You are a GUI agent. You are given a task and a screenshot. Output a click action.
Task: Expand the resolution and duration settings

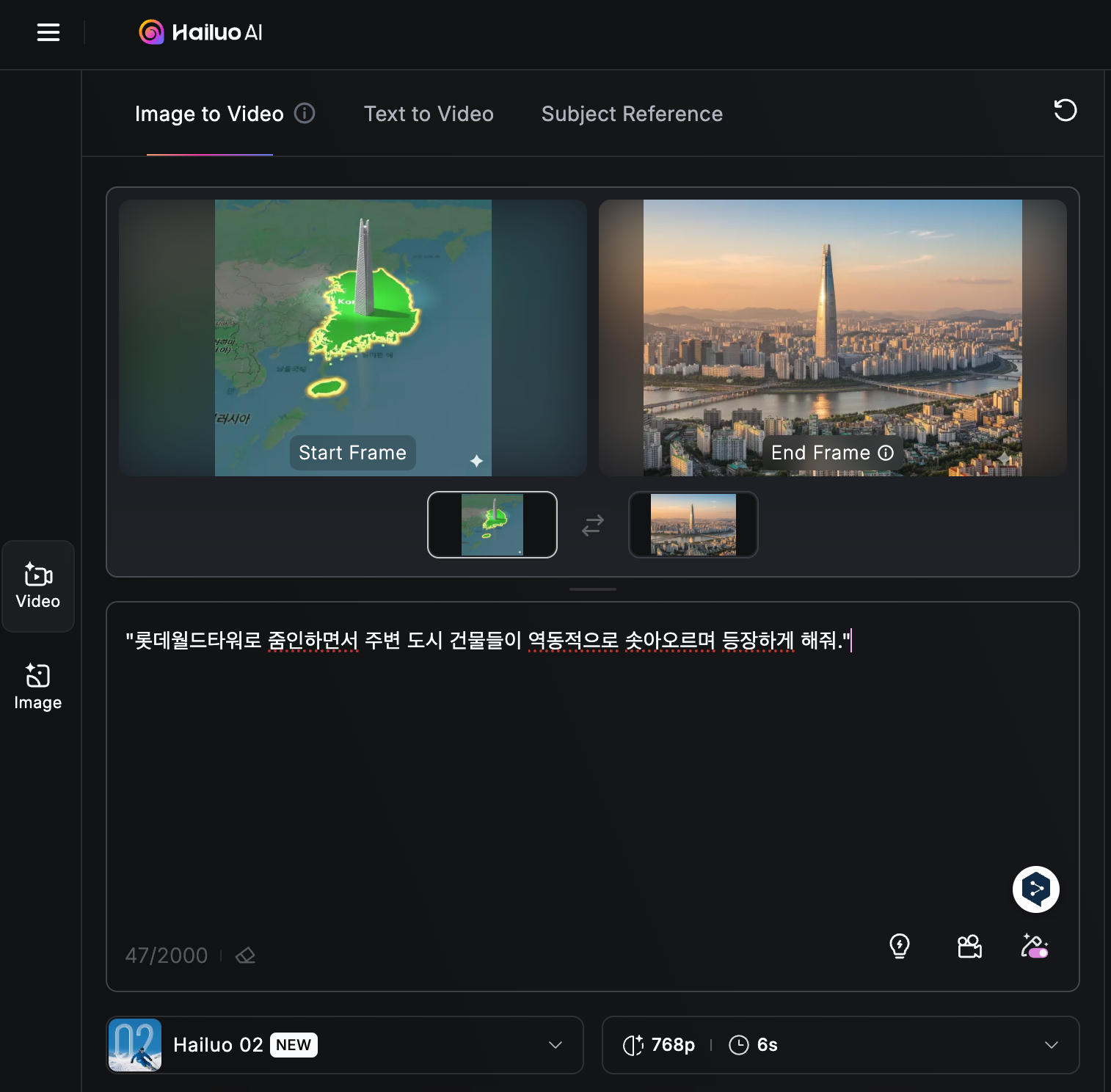pos(1052,1045)
